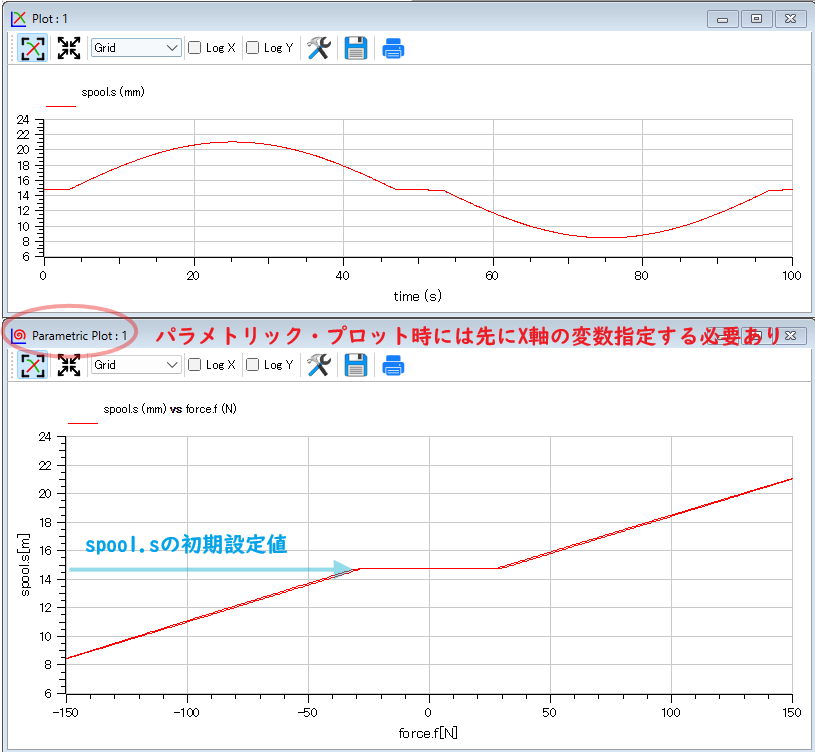Toggle Log Y in Parametric Plot window
This screenshot has width=815, height=752.
point(252,365)
